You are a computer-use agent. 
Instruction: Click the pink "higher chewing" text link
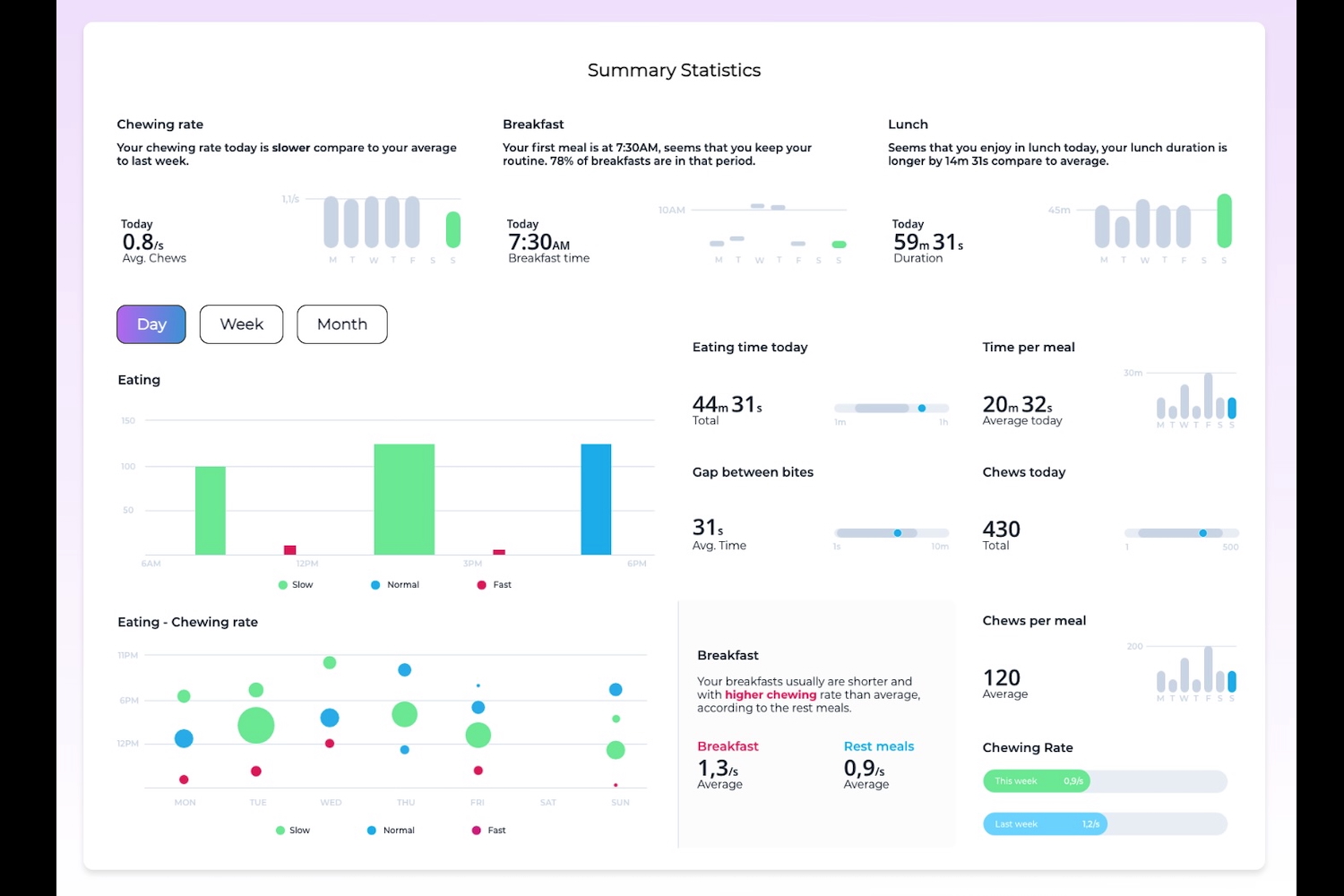[771, 694]
